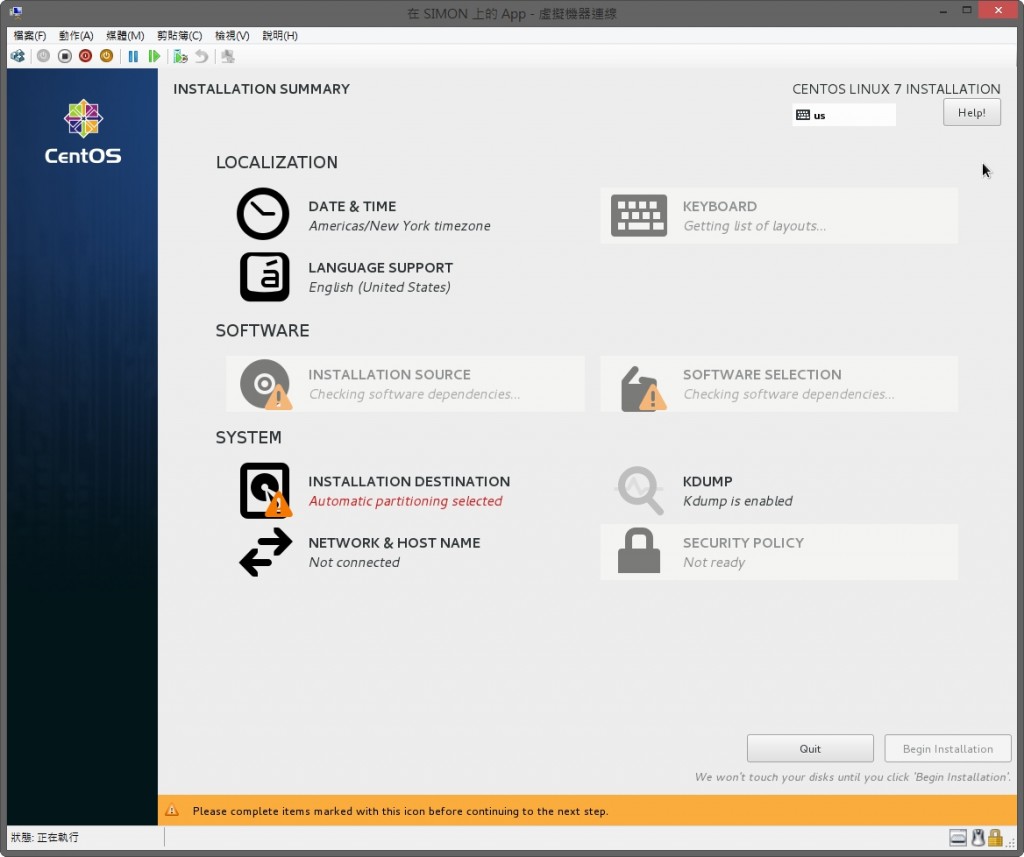Viewport: 1024px width, 857px height.
Task: Send Ctrl+Alt+Delete with the first toolbar icon
Action: click(18, 56)
